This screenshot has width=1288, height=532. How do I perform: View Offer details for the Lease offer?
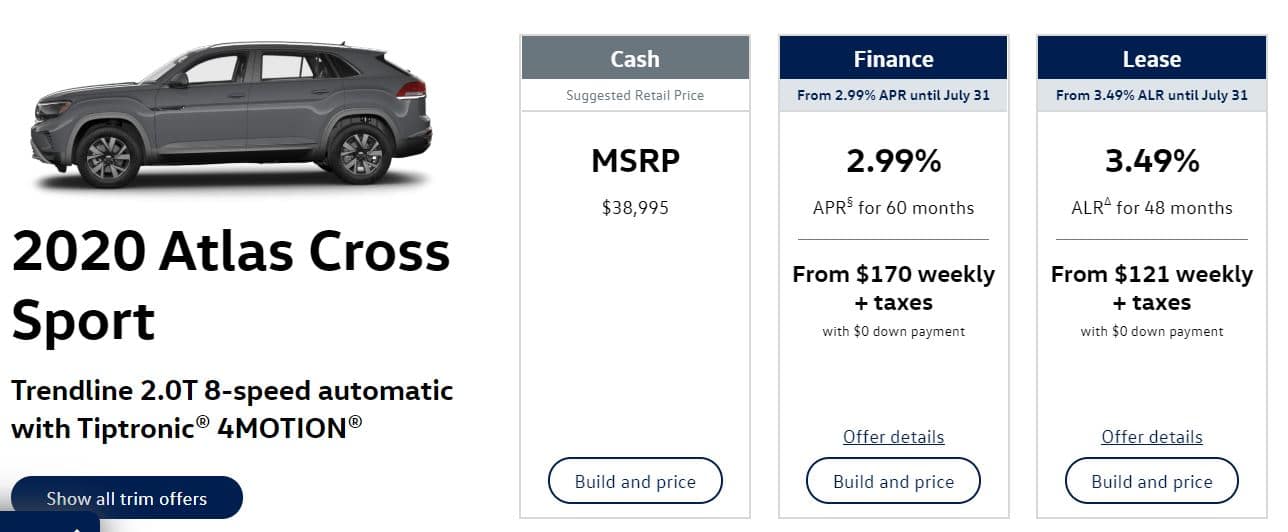pos(1152,437)
